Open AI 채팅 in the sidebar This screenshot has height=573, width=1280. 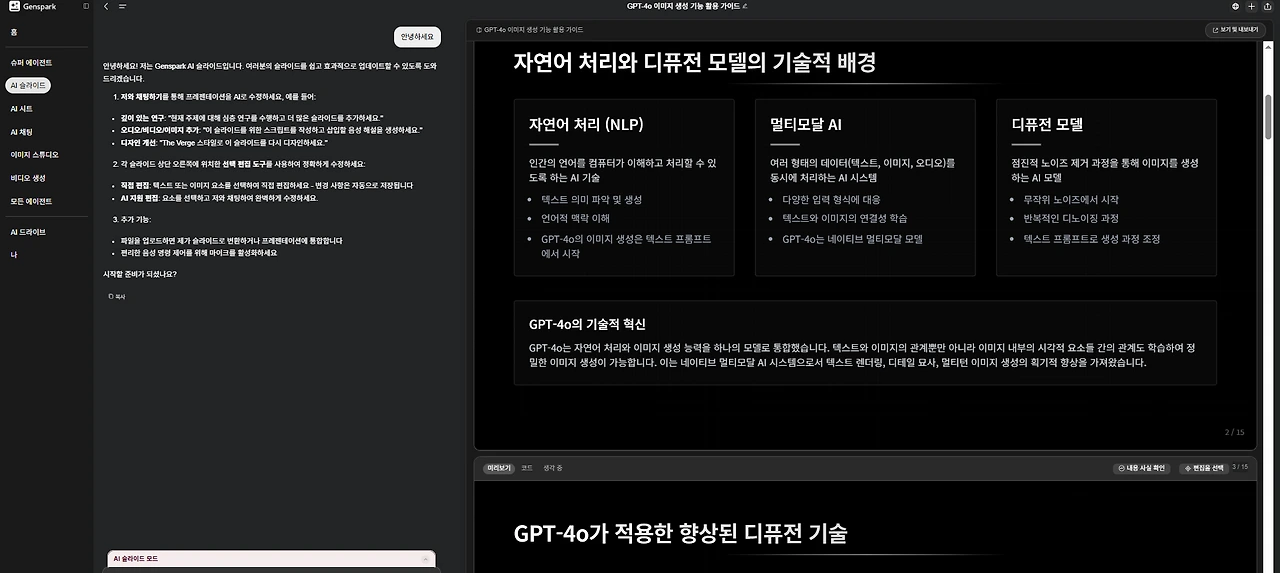point(21,131)
